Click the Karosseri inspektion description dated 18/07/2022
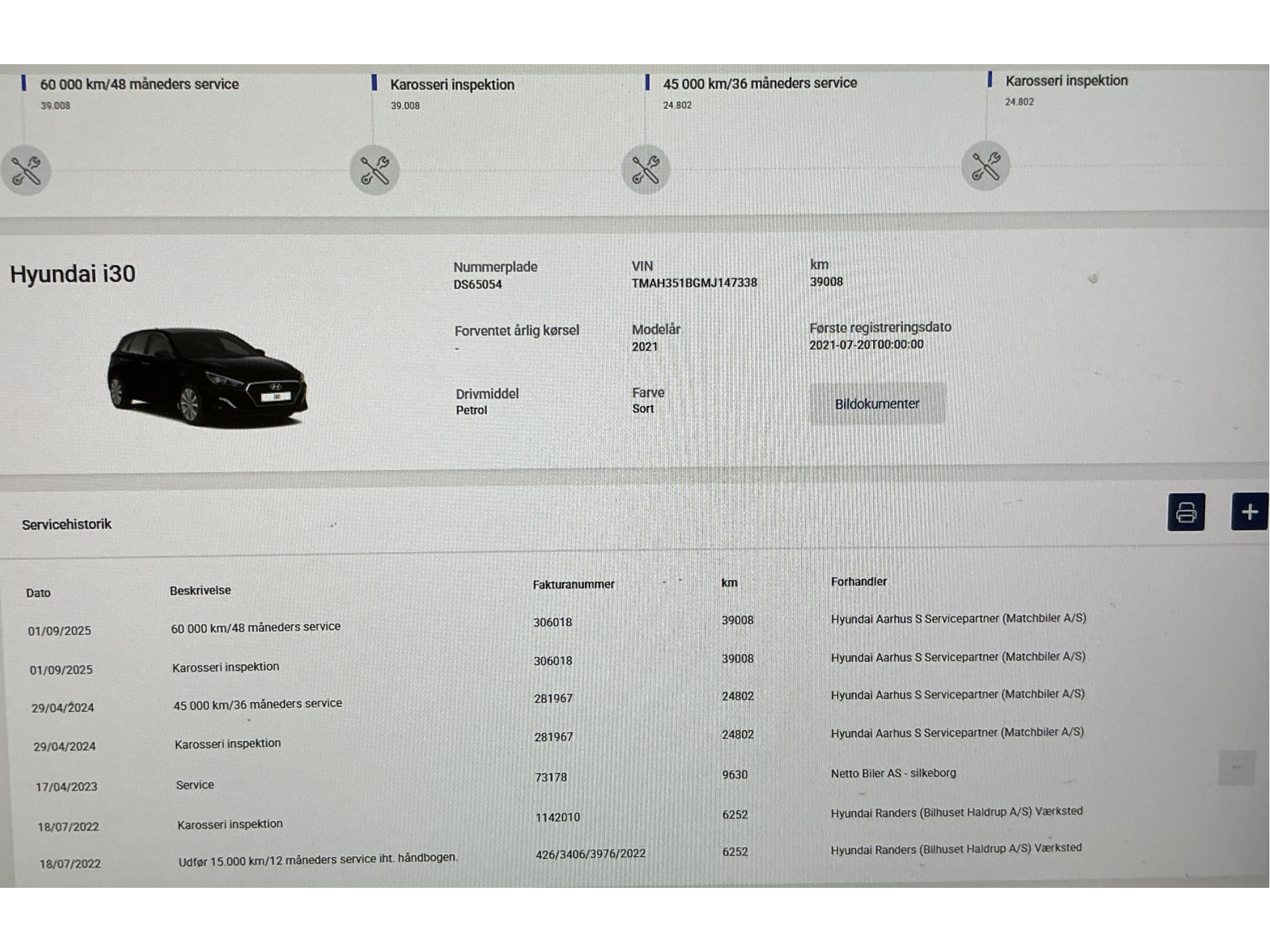 click(x=230, y=824)
